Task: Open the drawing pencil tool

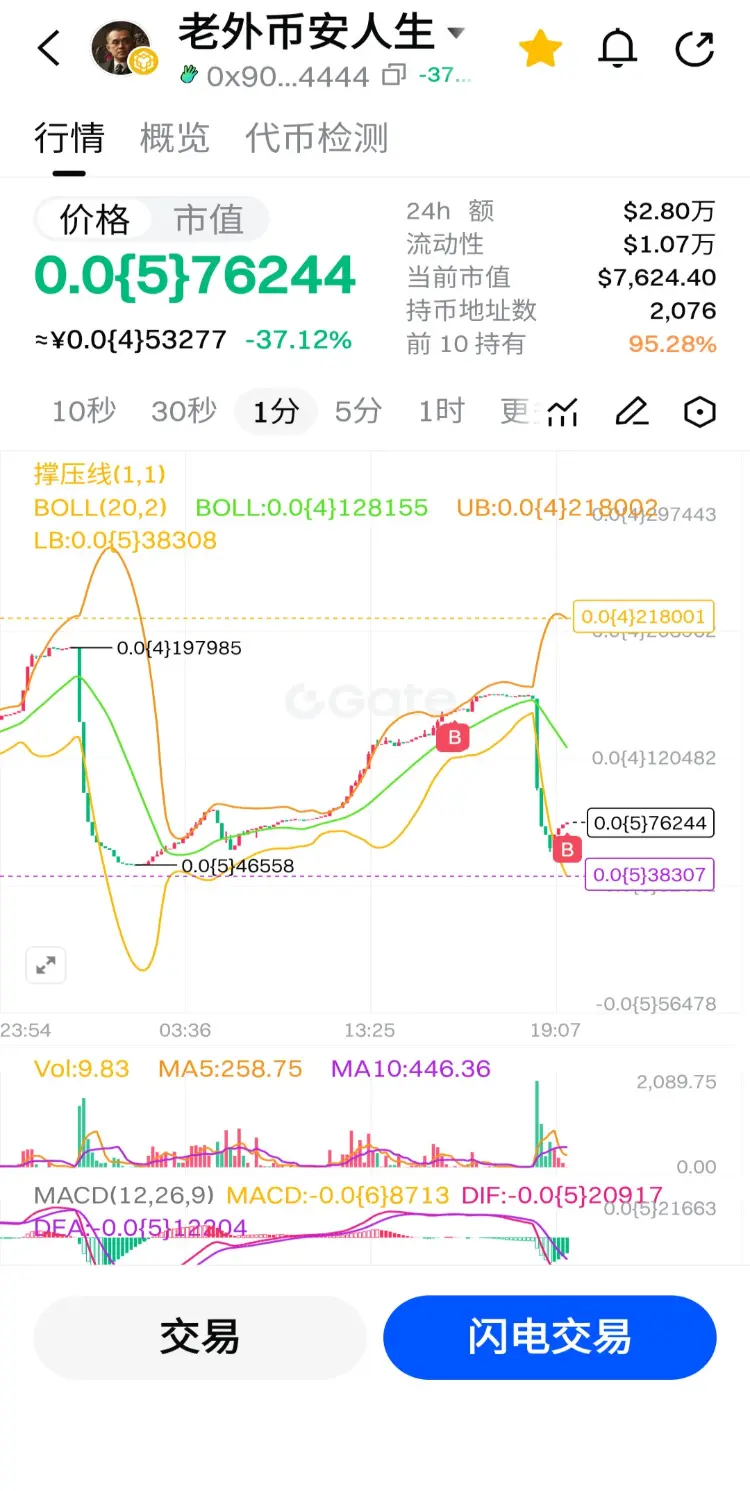Action: [x=632, y=411]
